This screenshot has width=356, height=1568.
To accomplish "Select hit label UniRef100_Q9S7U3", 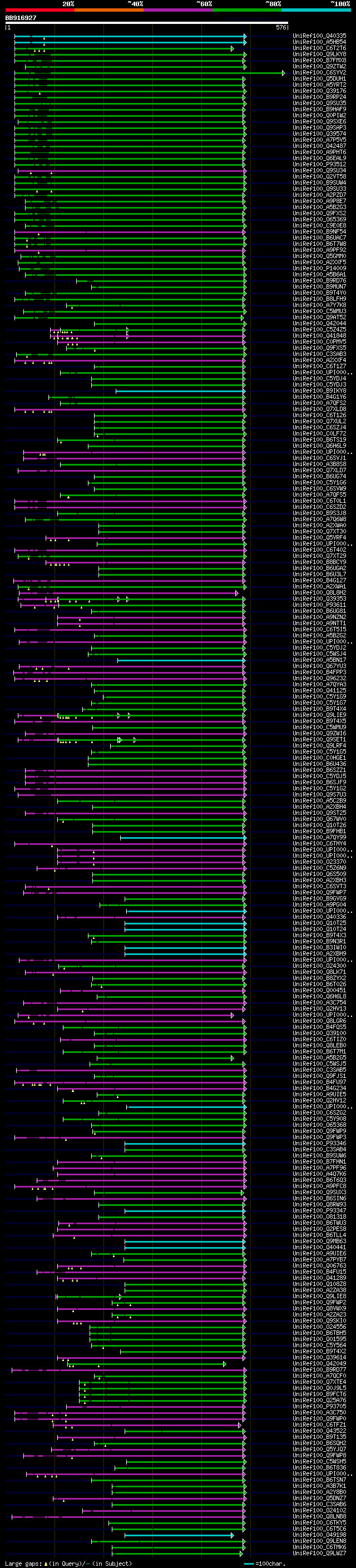I will 319,794.
